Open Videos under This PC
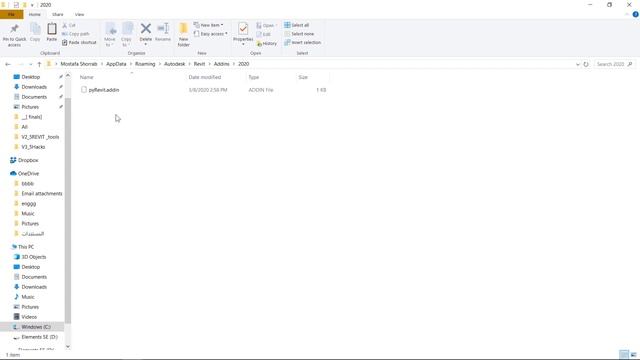This screenshot has width=640, height=360. coord(29,317)
